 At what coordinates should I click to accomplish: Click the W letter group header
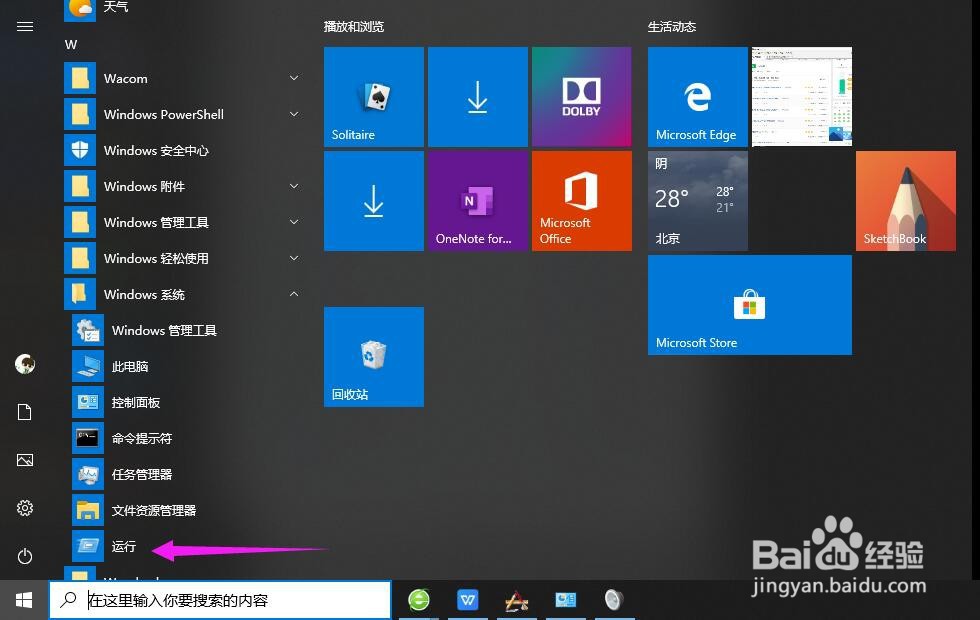pos(71,45)
